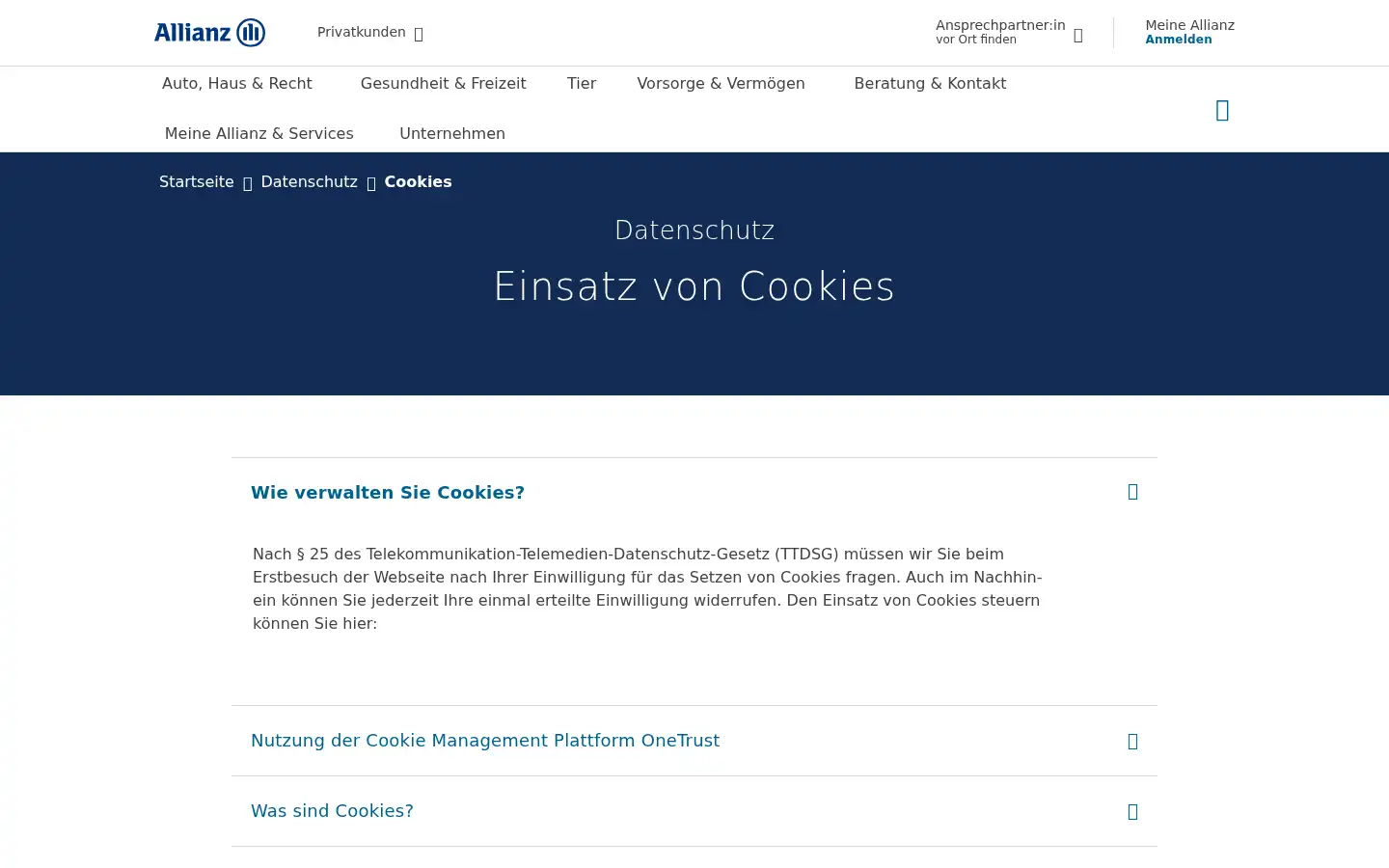Click chevron beside the OneTrust section
This screenshot has width=1389, height=868.
(x=1133, y=742)
